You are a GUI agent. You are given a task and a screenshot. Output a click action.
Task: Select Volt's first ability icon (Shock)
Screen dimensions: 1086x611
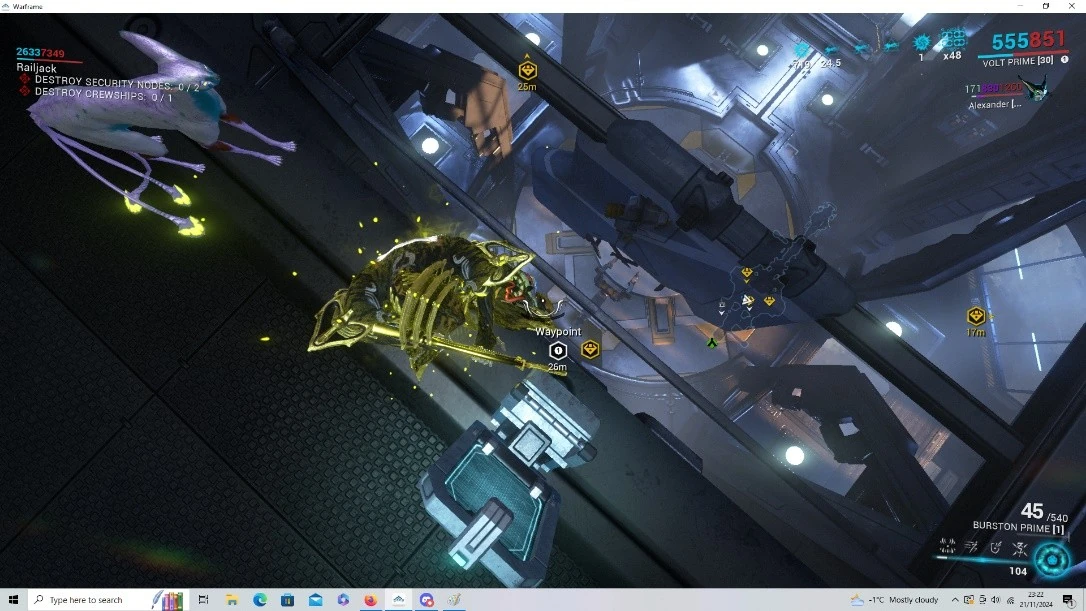point(947,547)
